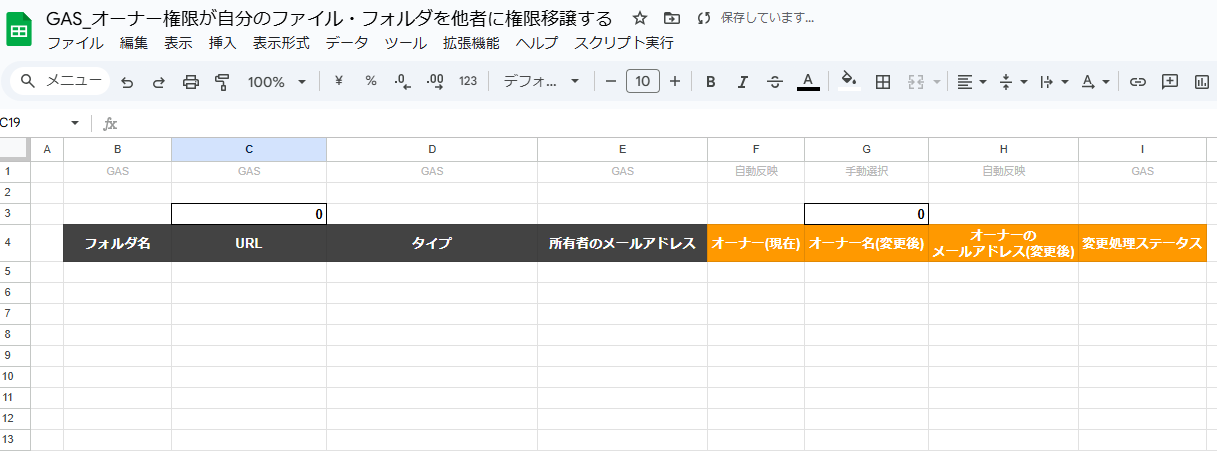Select column G header
The height and width of the screenshot is (451, 1217).
[866, 149]
